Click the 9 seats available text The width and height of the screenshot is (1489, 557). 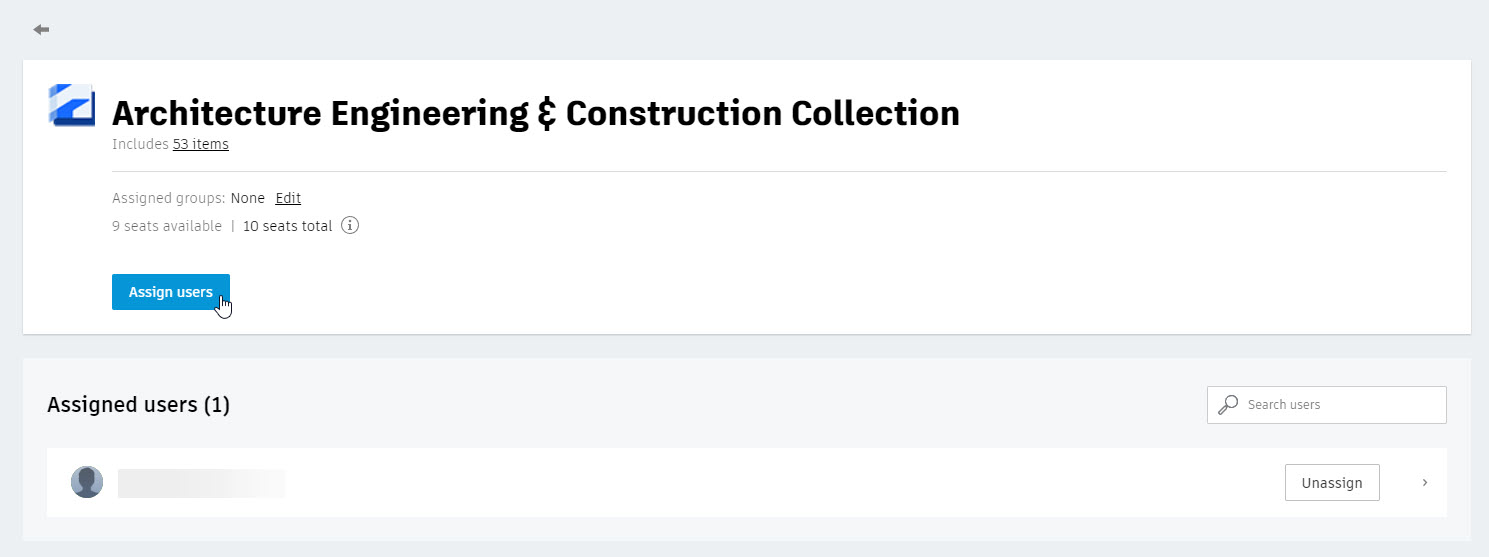pyautogui.click(x=167, y=226)
